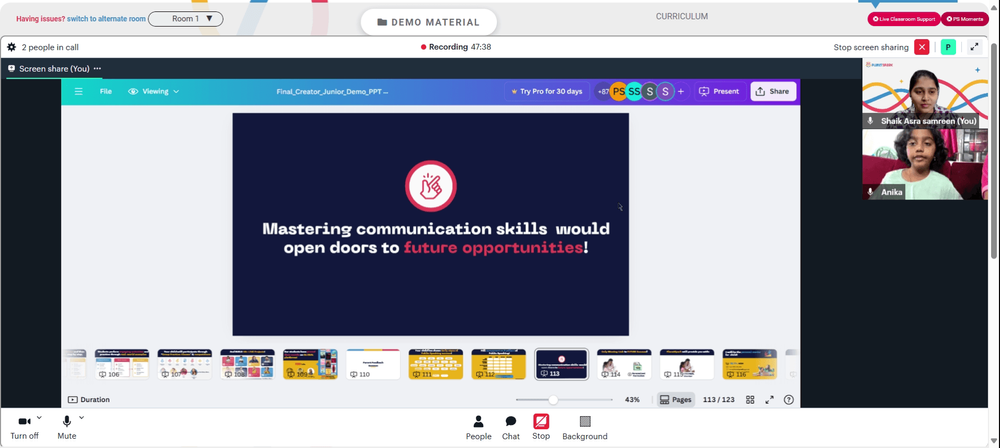Click the Duration button

tap(89, 399)
